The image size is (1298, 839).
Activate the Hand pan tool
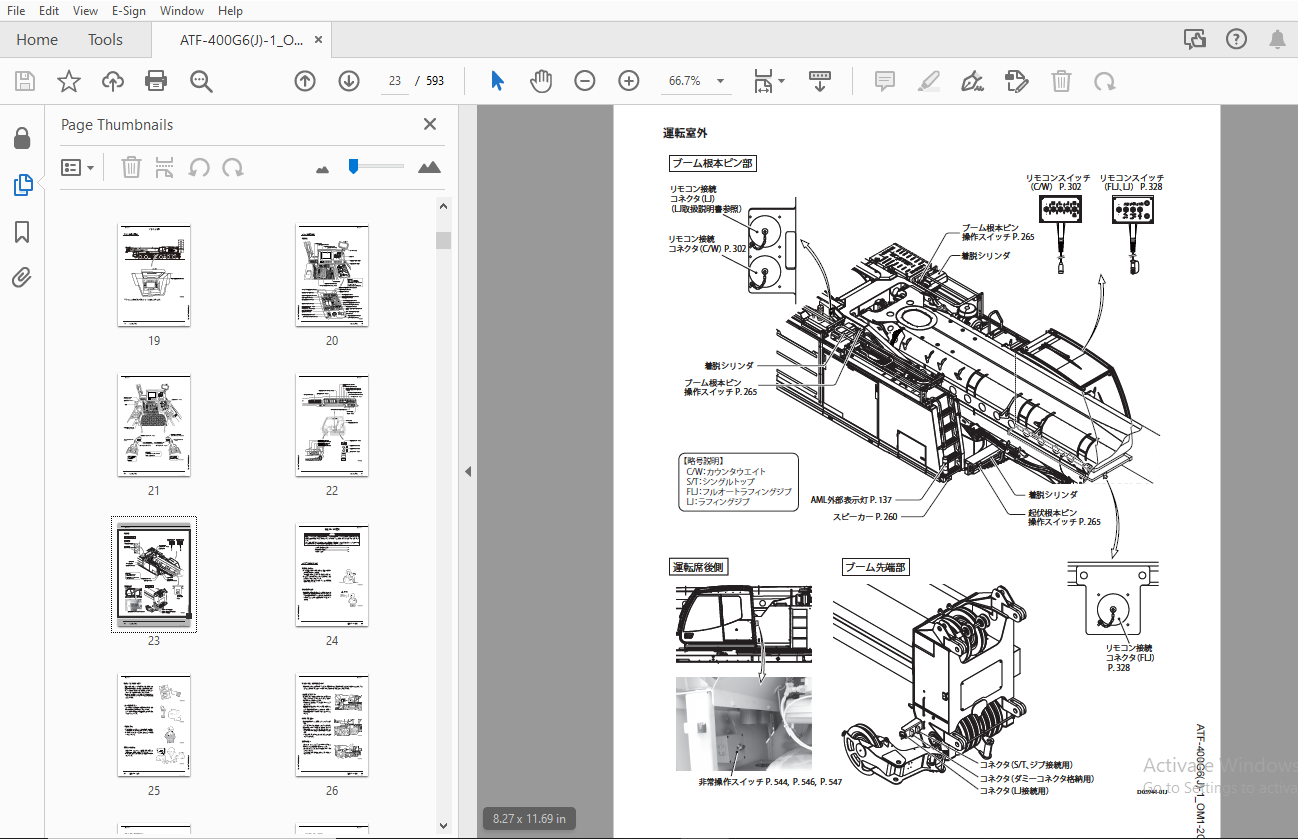click(x=541, y=81)
